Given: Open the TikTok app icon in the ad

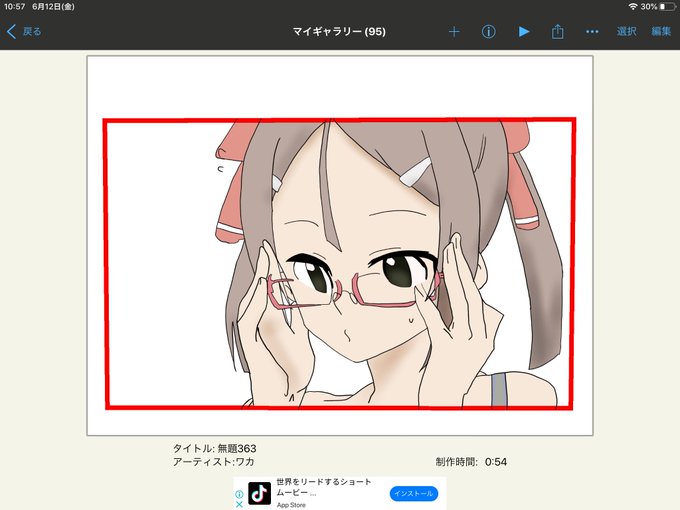Looking at the screenshot, I should point(259,493).
